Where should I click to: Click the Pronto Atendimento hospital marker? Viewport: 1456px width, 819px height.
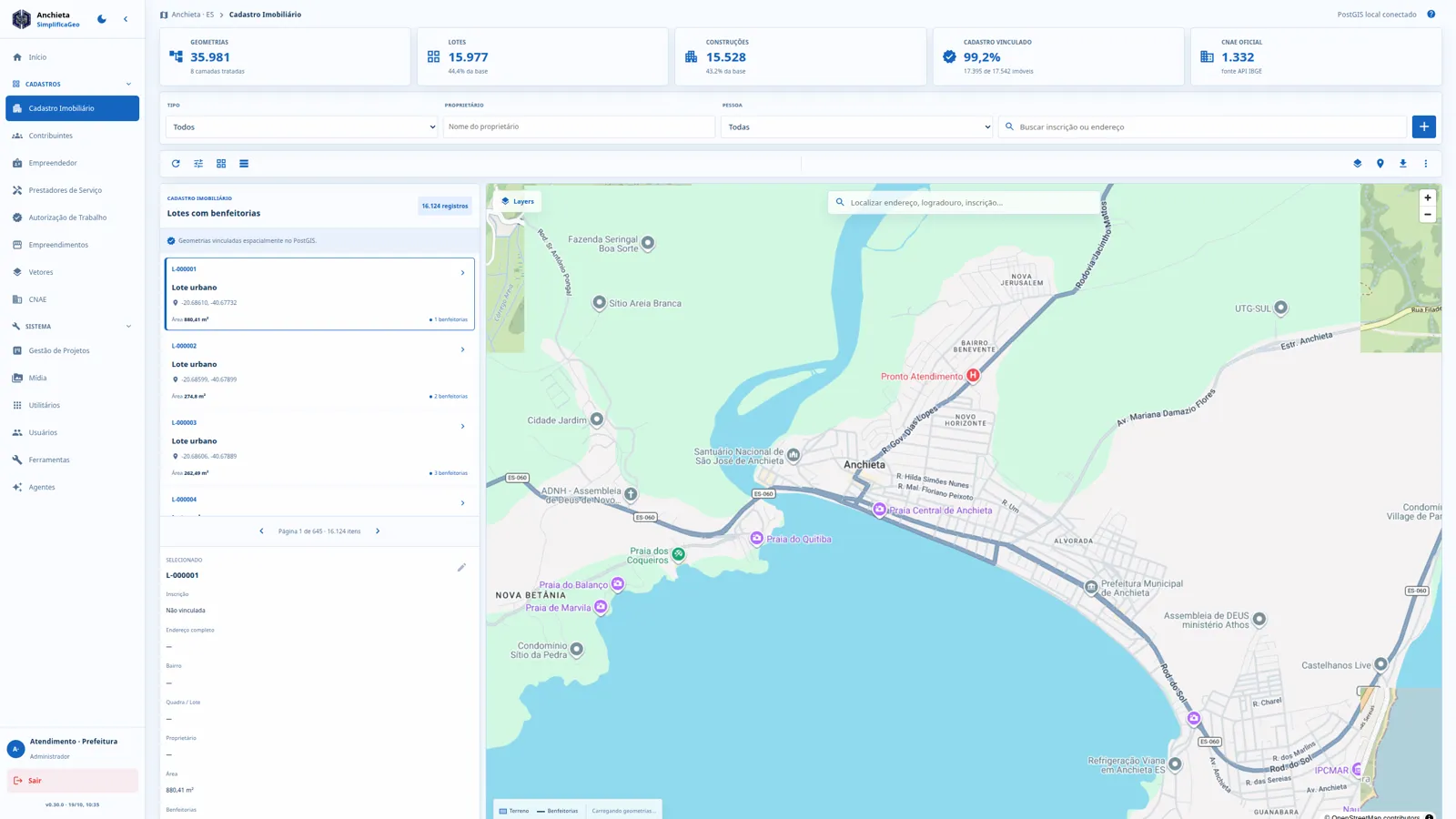(973, 375)
